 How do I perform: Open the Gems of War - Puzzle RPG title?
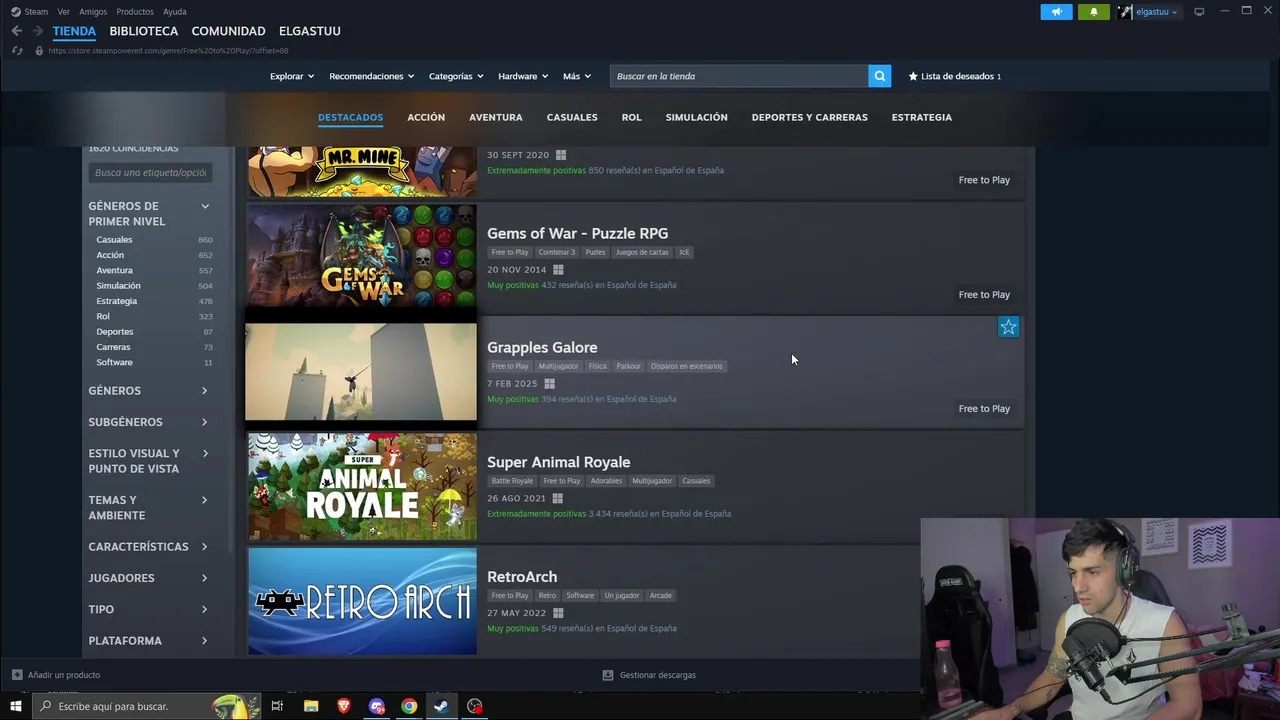tap(577, 233)
